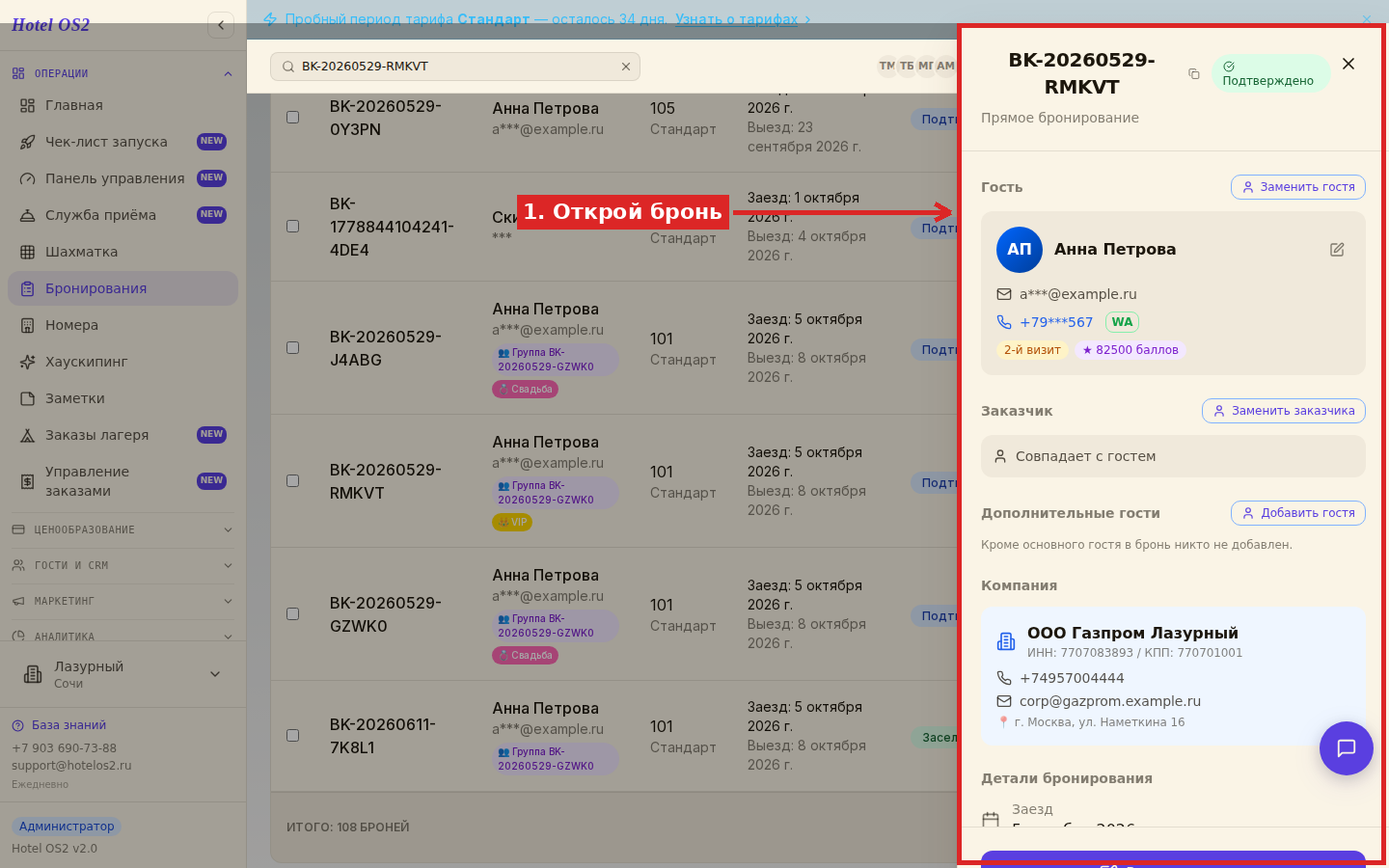Select checkbox for booking BK-20260529-J4ABG
The width and height of the screenshot is (1389, 868).
(x=293, y=348)
